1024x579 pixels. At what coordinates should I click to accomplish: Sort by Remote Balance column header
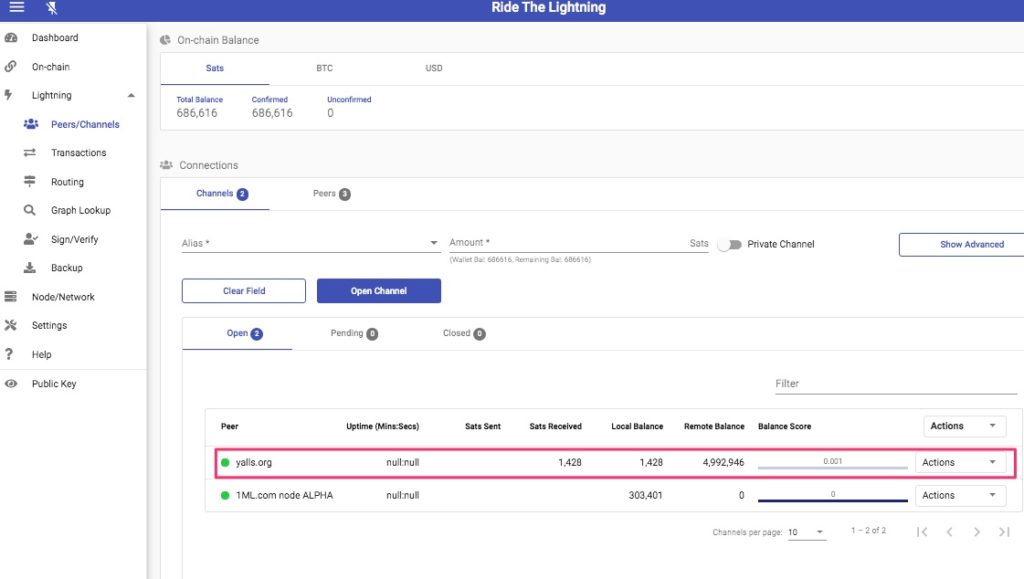tap(714, 426)
